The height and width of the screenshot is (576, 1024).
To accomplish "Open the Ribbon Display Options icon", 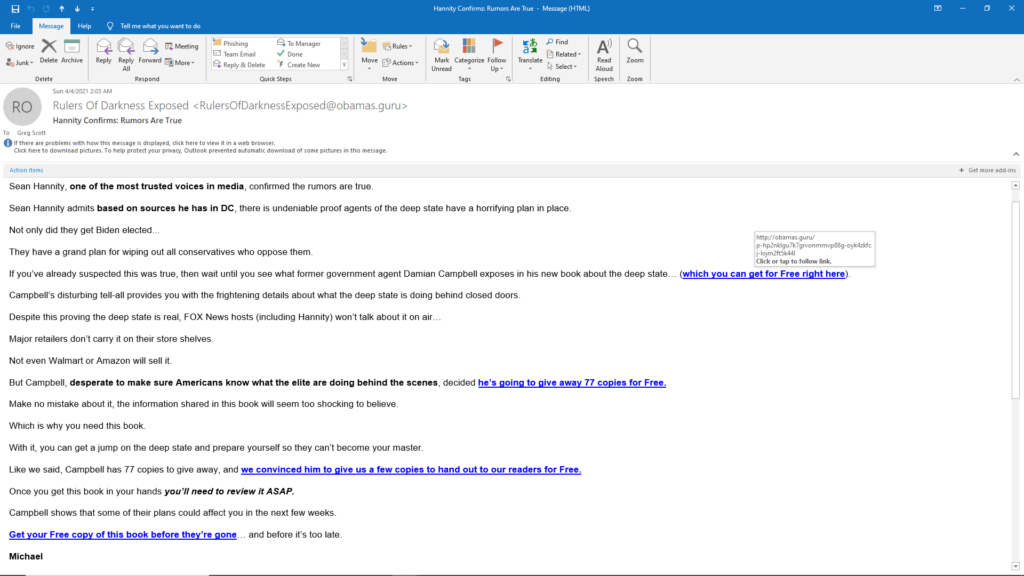I will 938,8.
